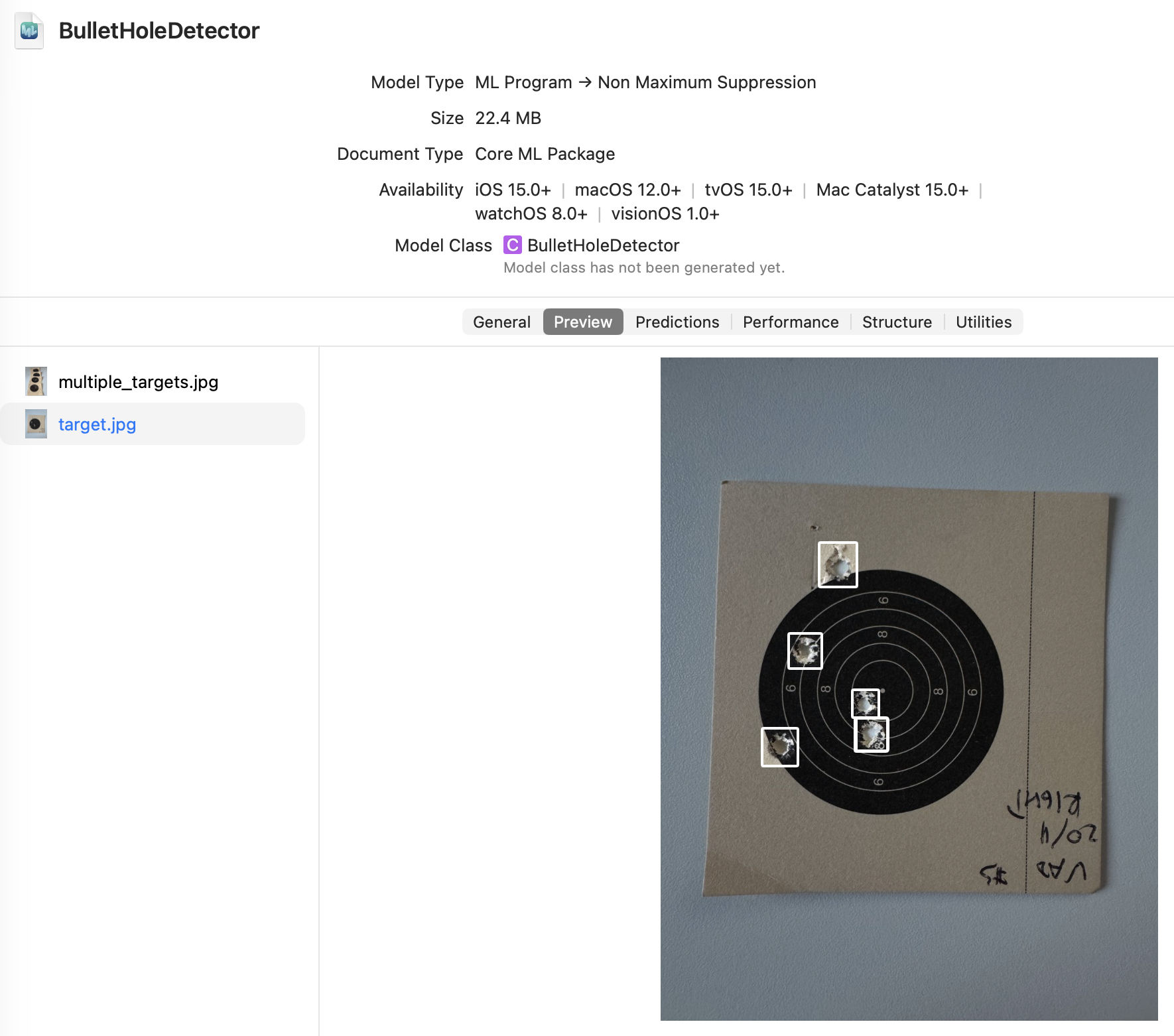
Task: Click the purple C model class icon
Action: pyautogui.click(x=512, y=245)
